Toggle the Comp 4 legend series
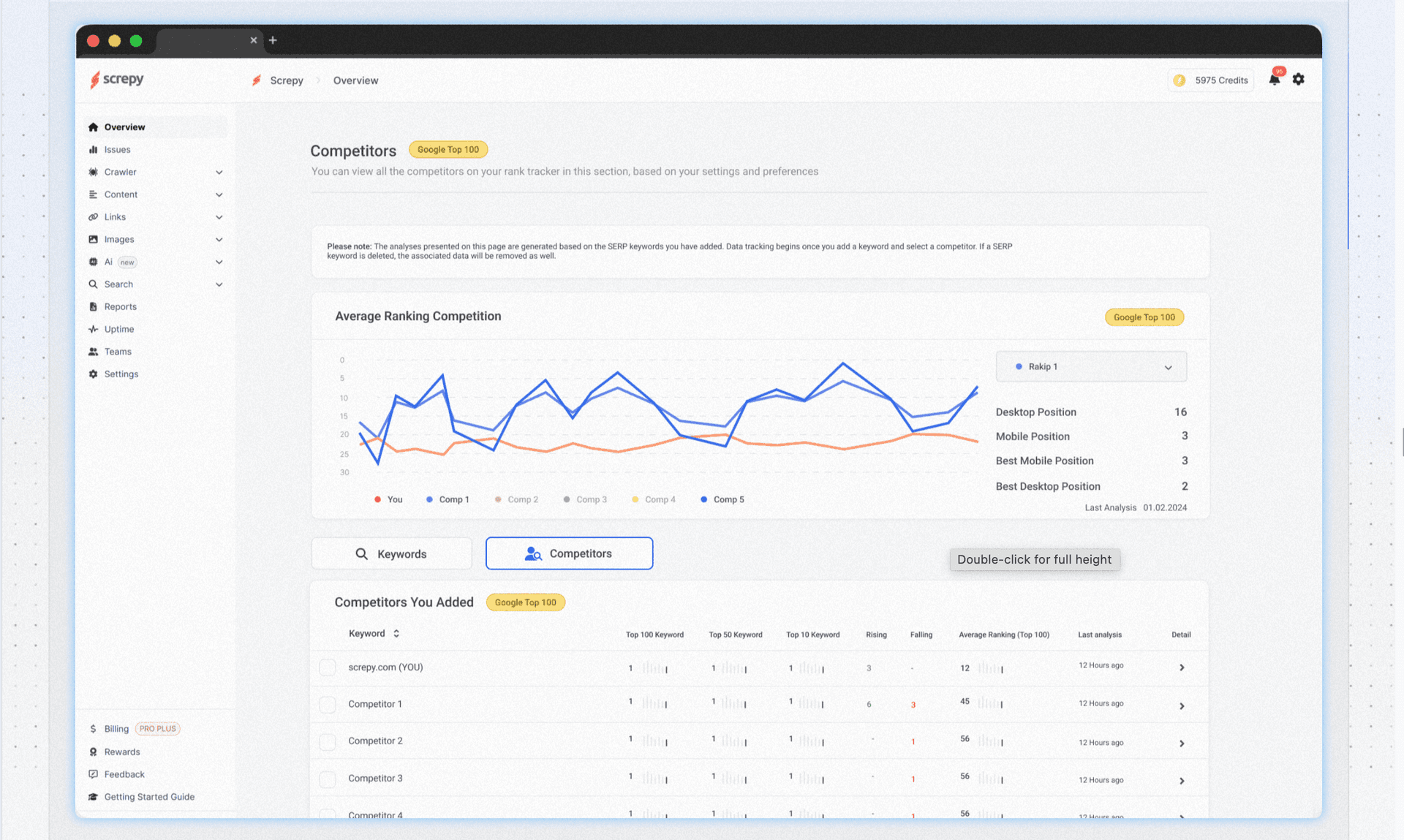This screenshot has height=840, width=1404. (654, 499)
